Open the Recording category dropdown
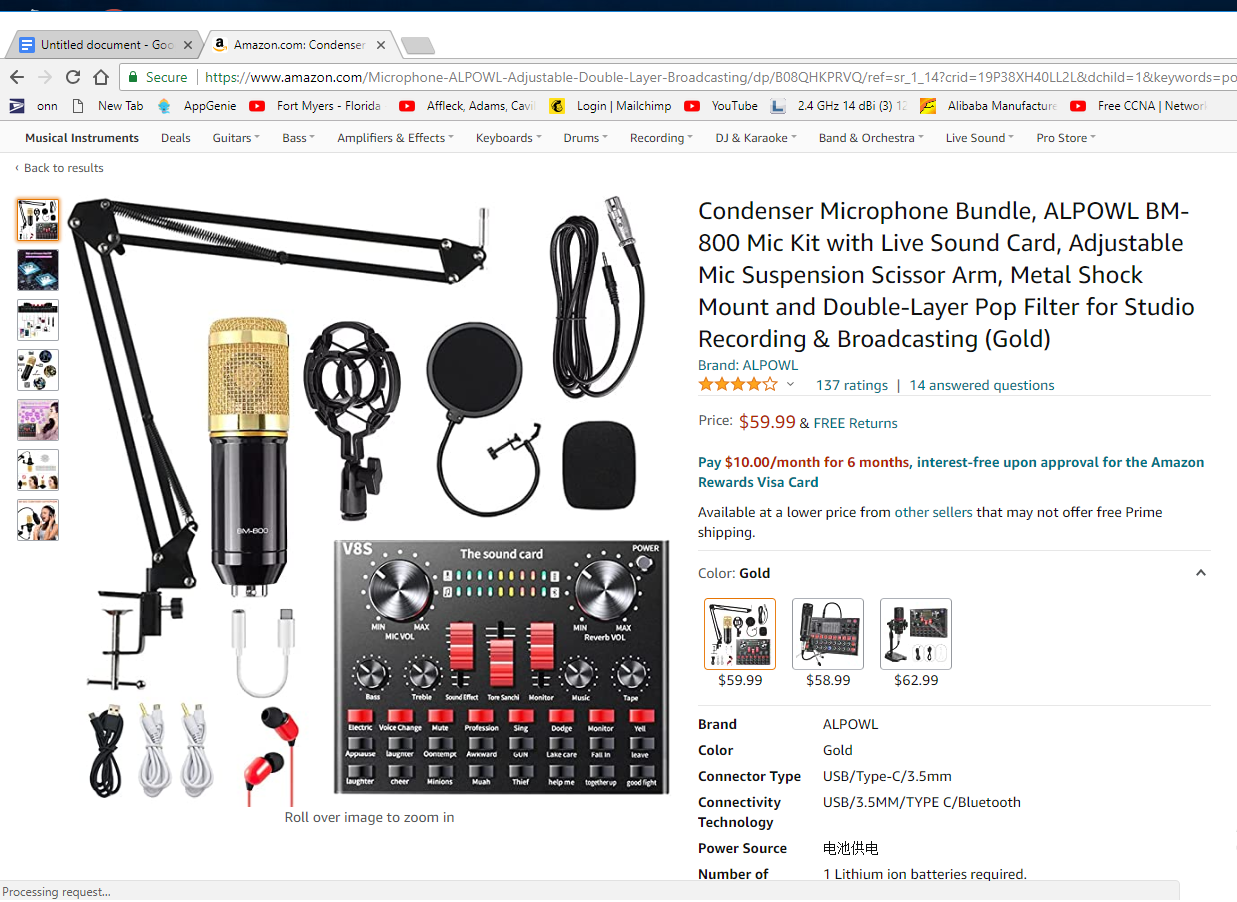This screenshot has width=1237, height=902. click(x=661, y=138)
